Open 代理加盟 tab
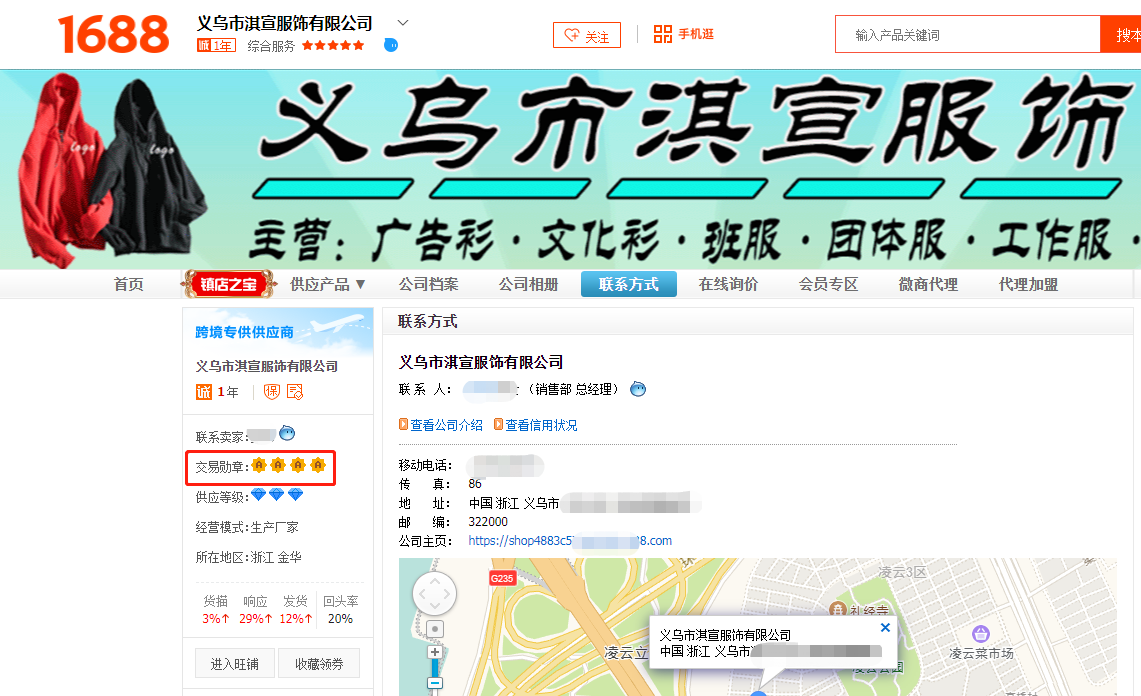This screenshot has width=1141, height=696. point(1028,284)
